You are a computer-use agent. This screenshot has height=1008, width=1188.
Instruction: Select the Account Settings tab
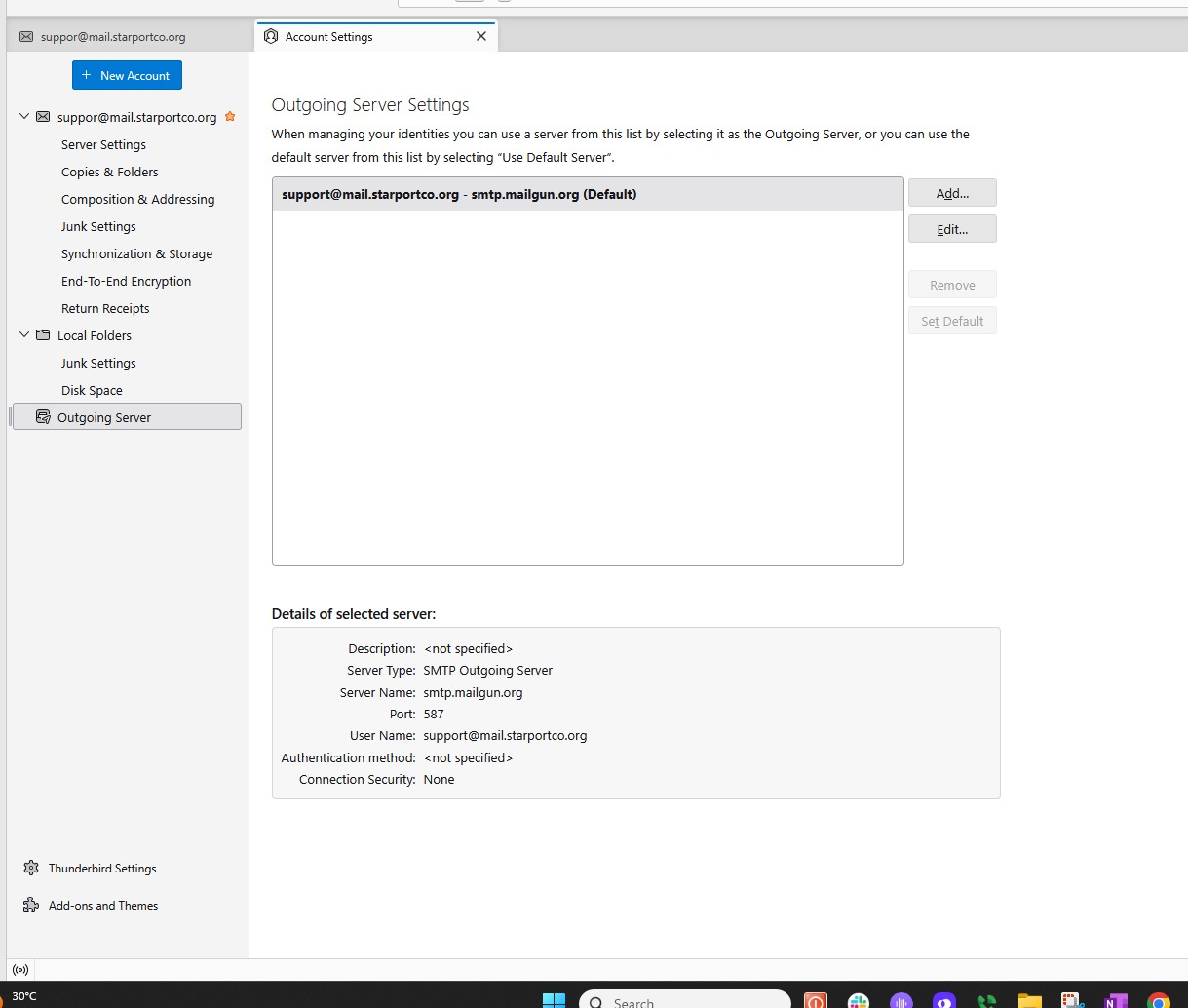point(376,37)
